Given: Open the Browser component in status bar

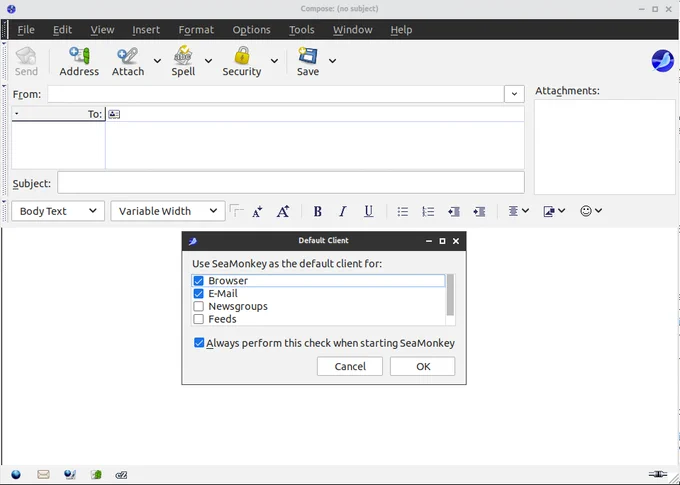Looking at the screenshot, I should pos(16,474).
